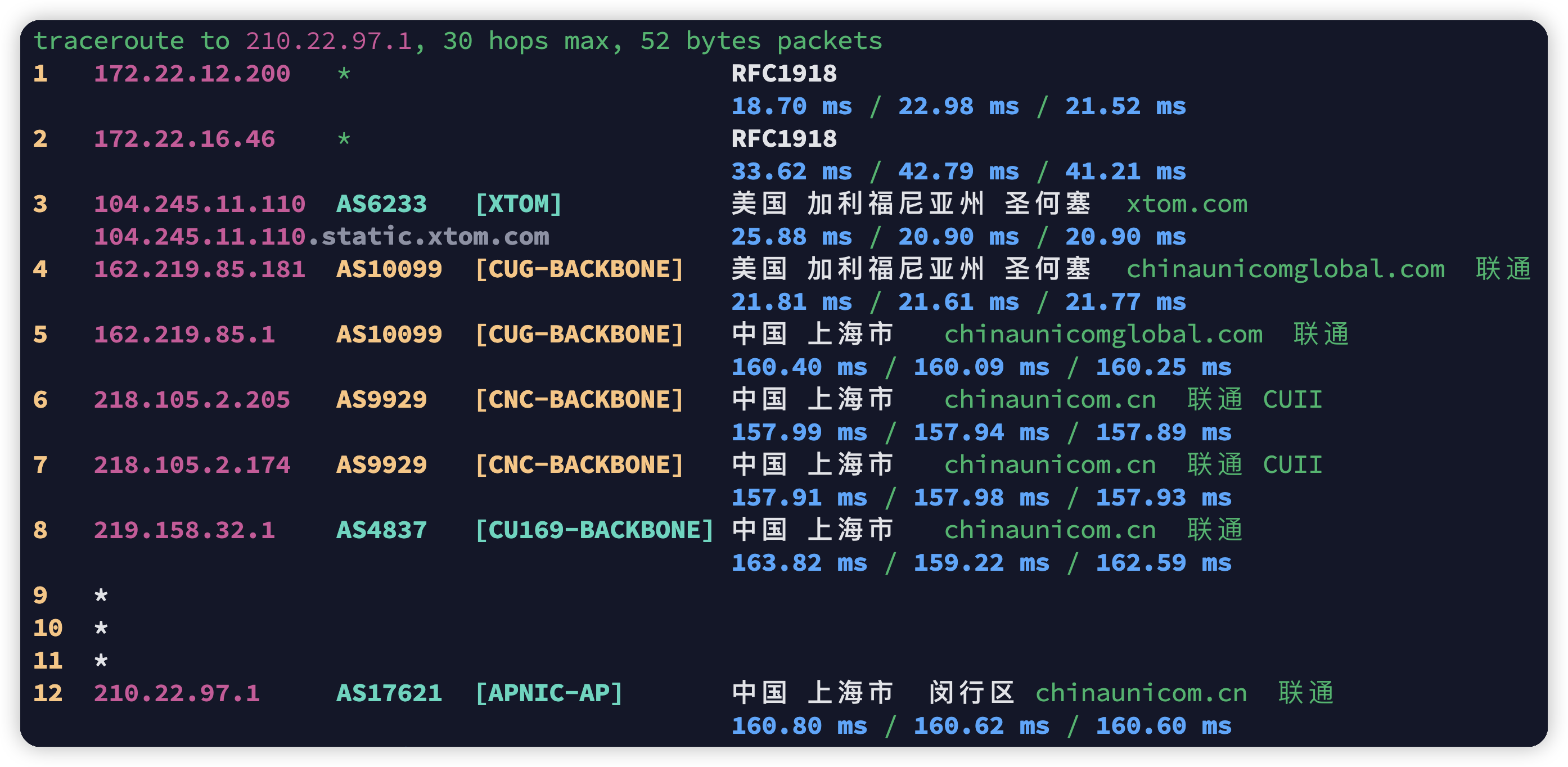Click chinaunicom.cn on hop 12 row
The image size is (1568, 767).
tap(1141, 693)
